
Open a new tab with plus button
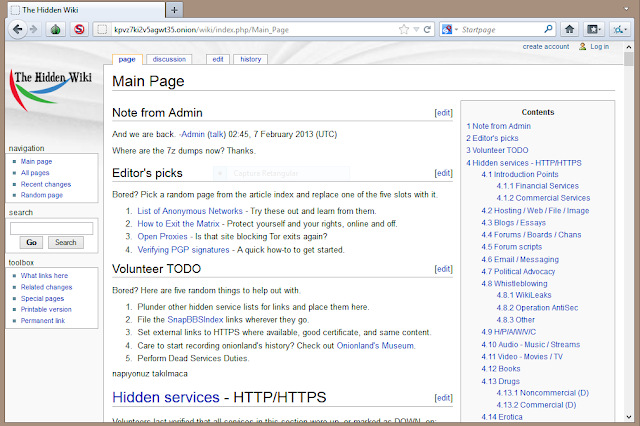tap(174, 10)
